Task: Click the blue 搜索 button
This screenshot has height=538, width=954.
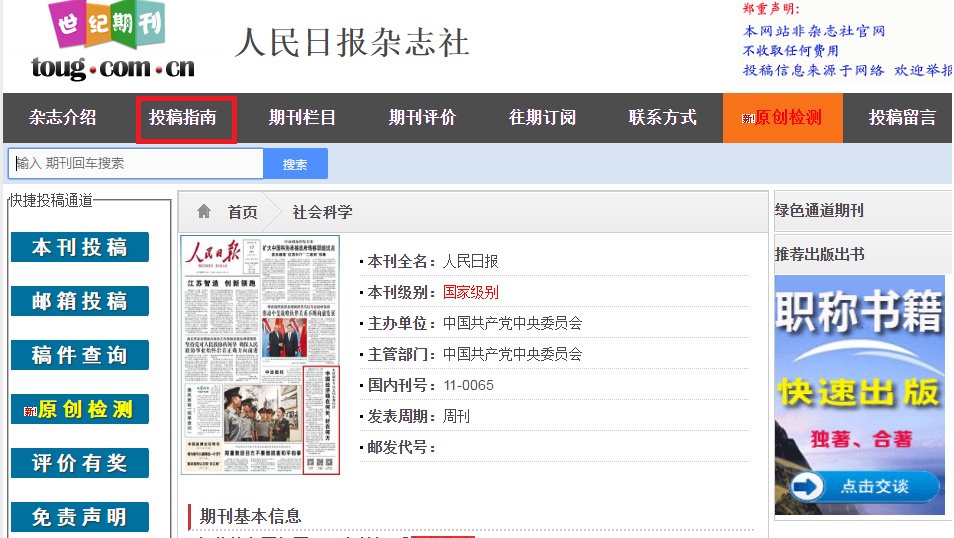Action: [x=295, y=164]
